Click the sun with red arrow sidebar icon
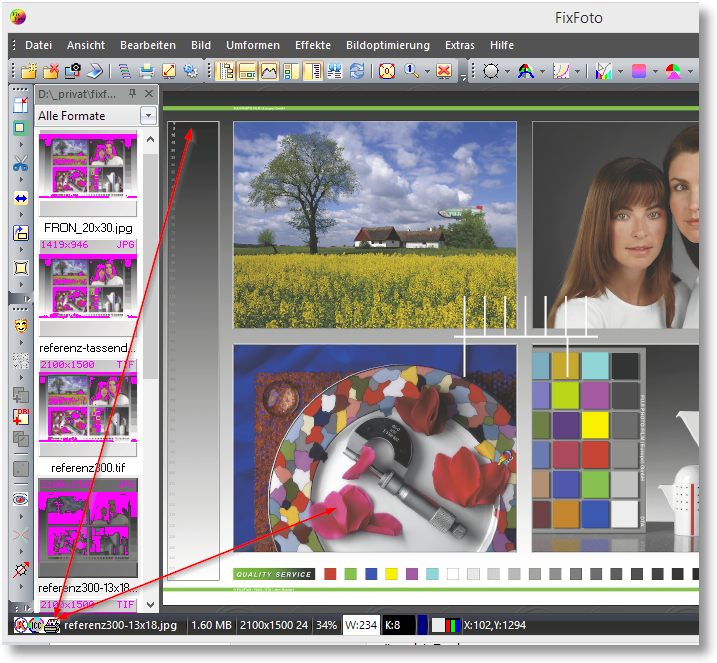This screenshot has height=663, width=717. pyautogui.click(x=21, y=569)
